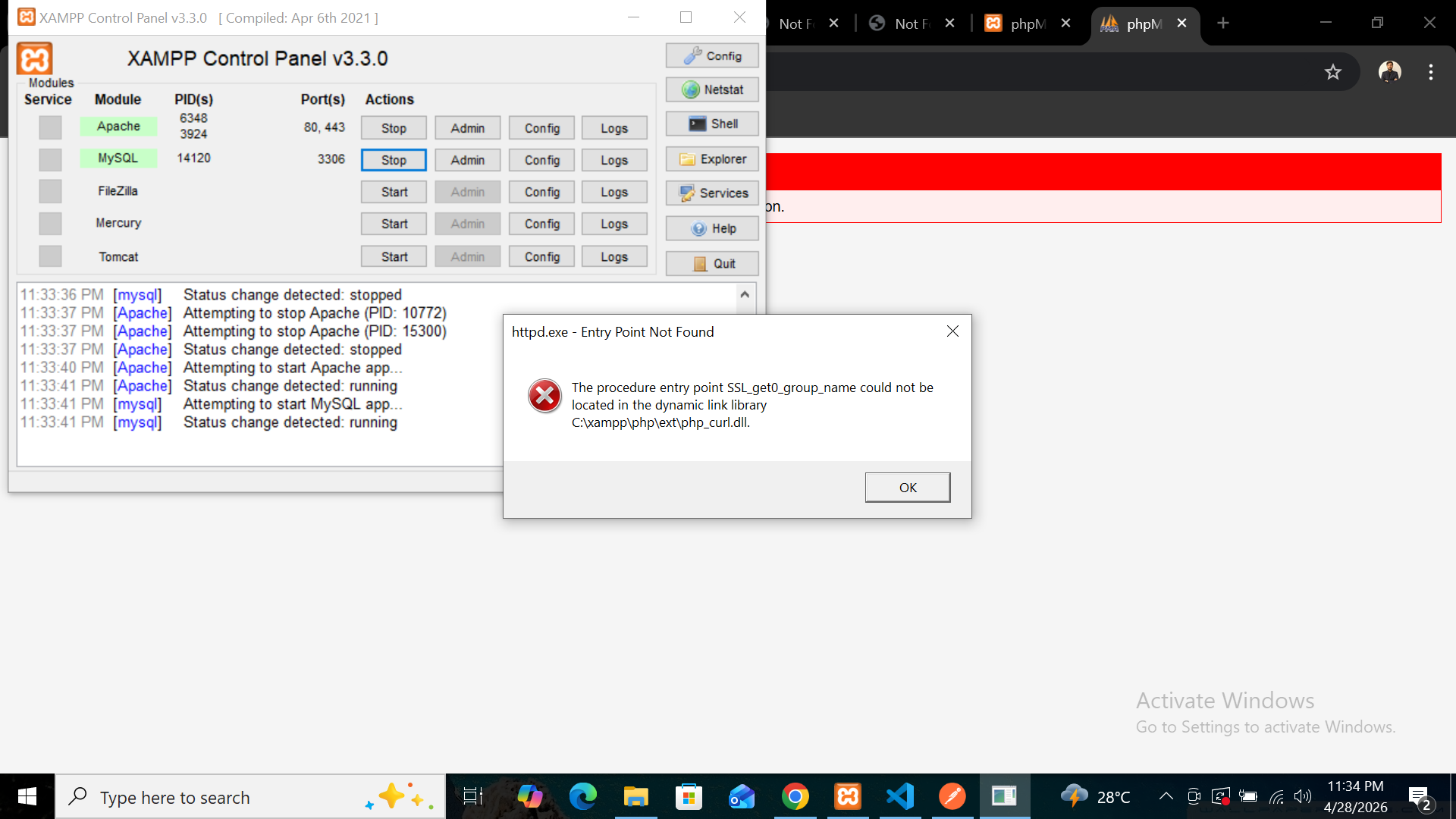Open Mercury Config menu
The height and width of the screenshot is (819, 1456).
[541, 224]
